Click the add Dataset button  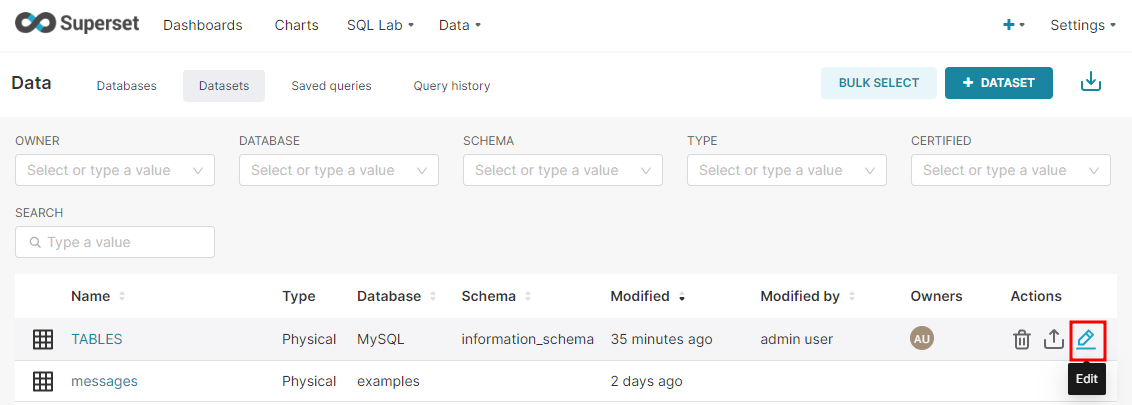(x=998, y=83)
